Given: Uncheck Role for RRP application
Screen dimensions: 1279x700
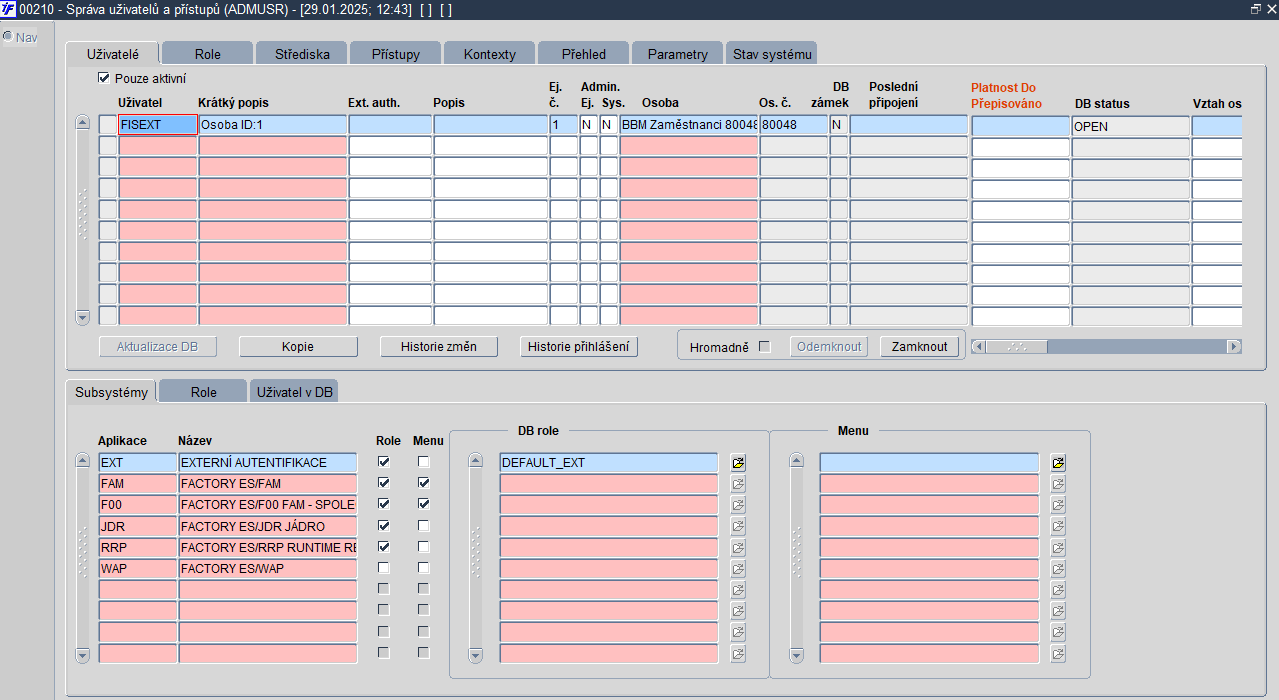Looking at the screenshot, I should (383, 547).
